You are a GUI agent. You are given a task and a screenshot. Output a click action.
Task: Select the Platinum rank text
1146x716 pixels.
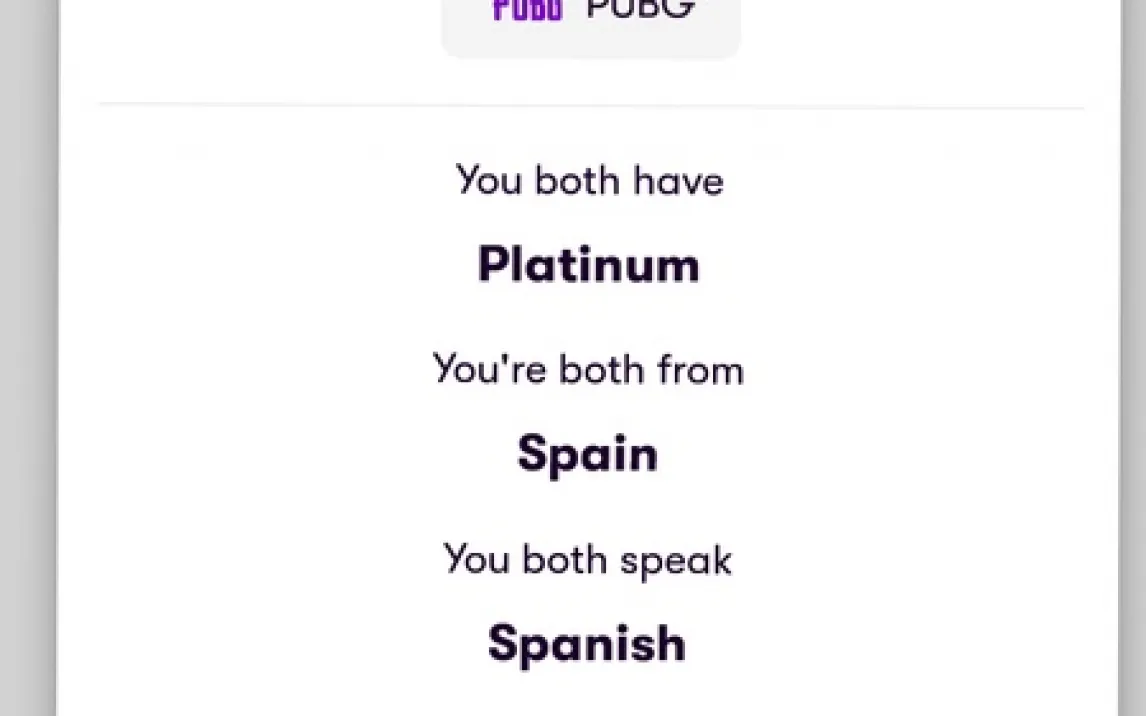[589, 265]
